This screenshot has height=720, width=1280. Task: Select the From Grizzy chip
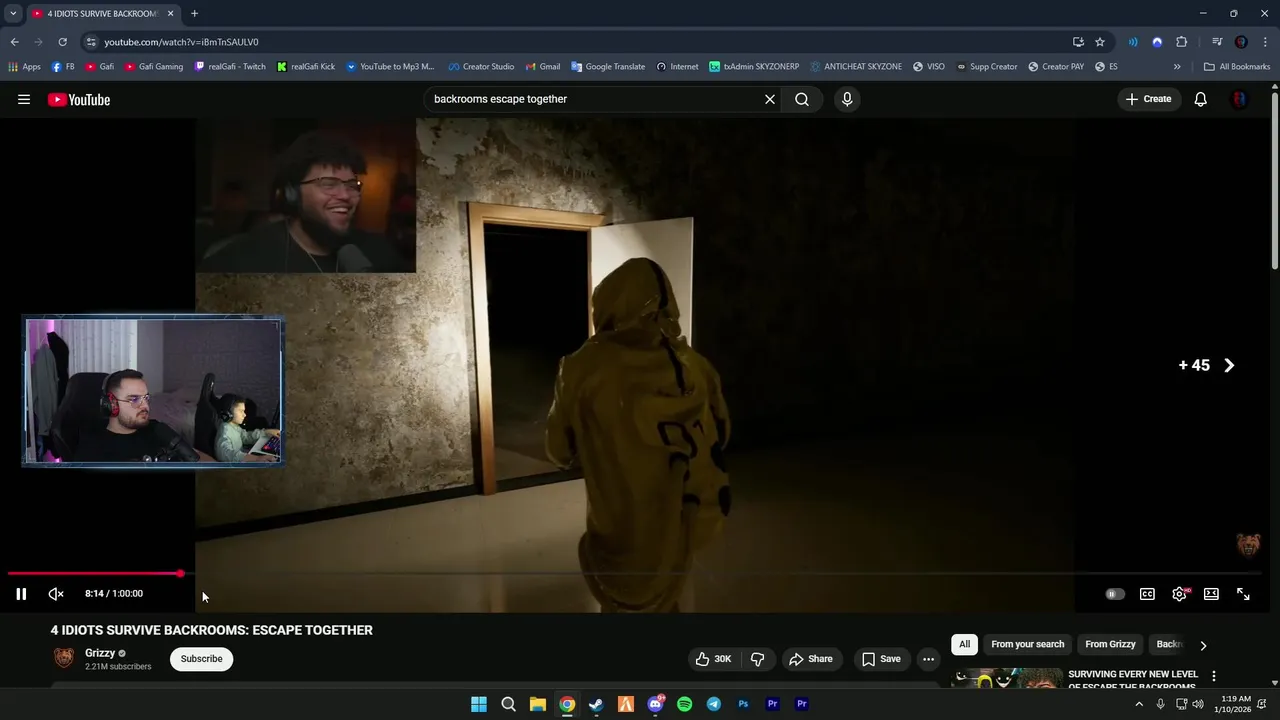point(1110,644)
